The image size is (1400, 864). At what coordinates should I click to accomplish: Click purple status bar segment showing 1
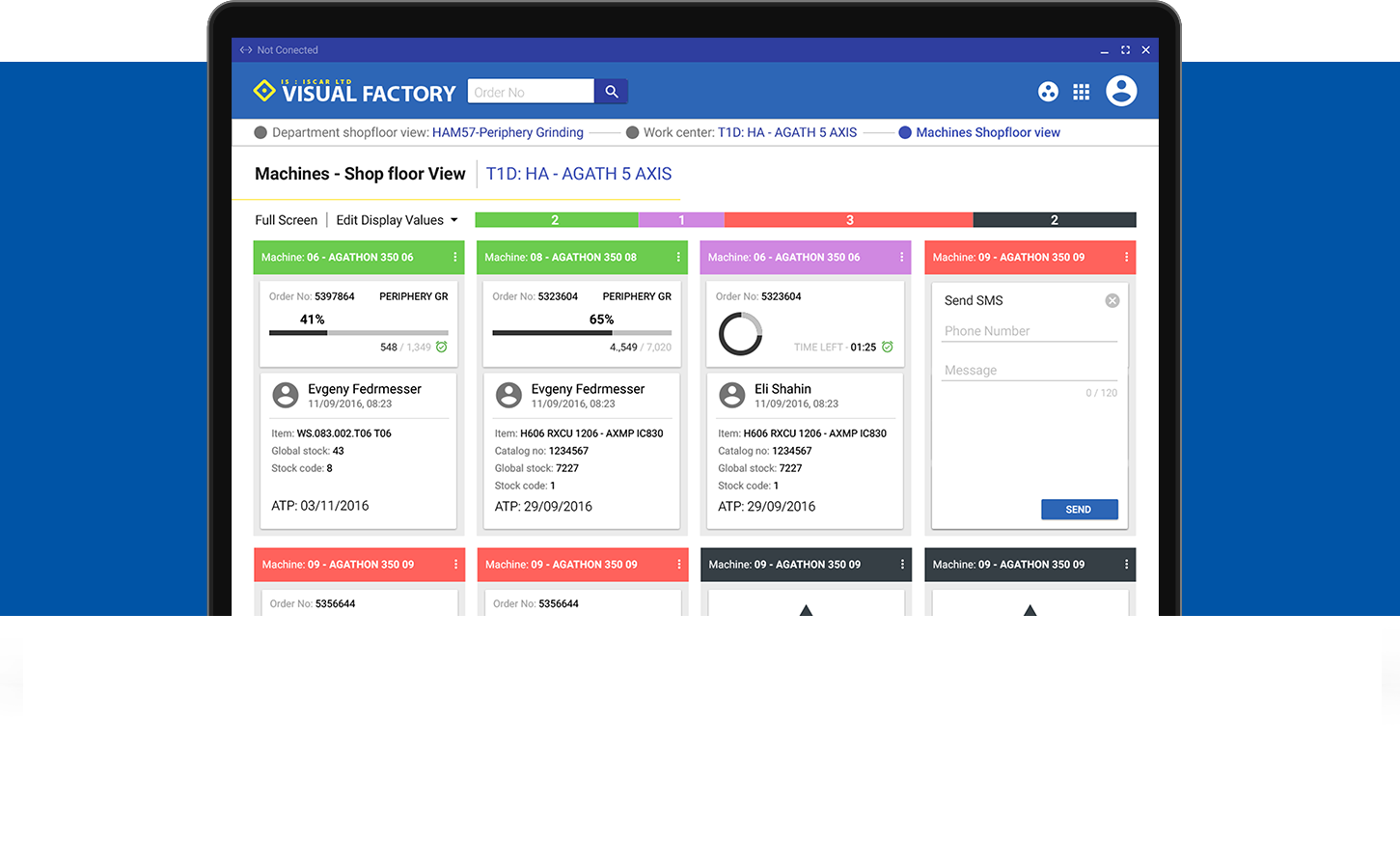point(681,220)
